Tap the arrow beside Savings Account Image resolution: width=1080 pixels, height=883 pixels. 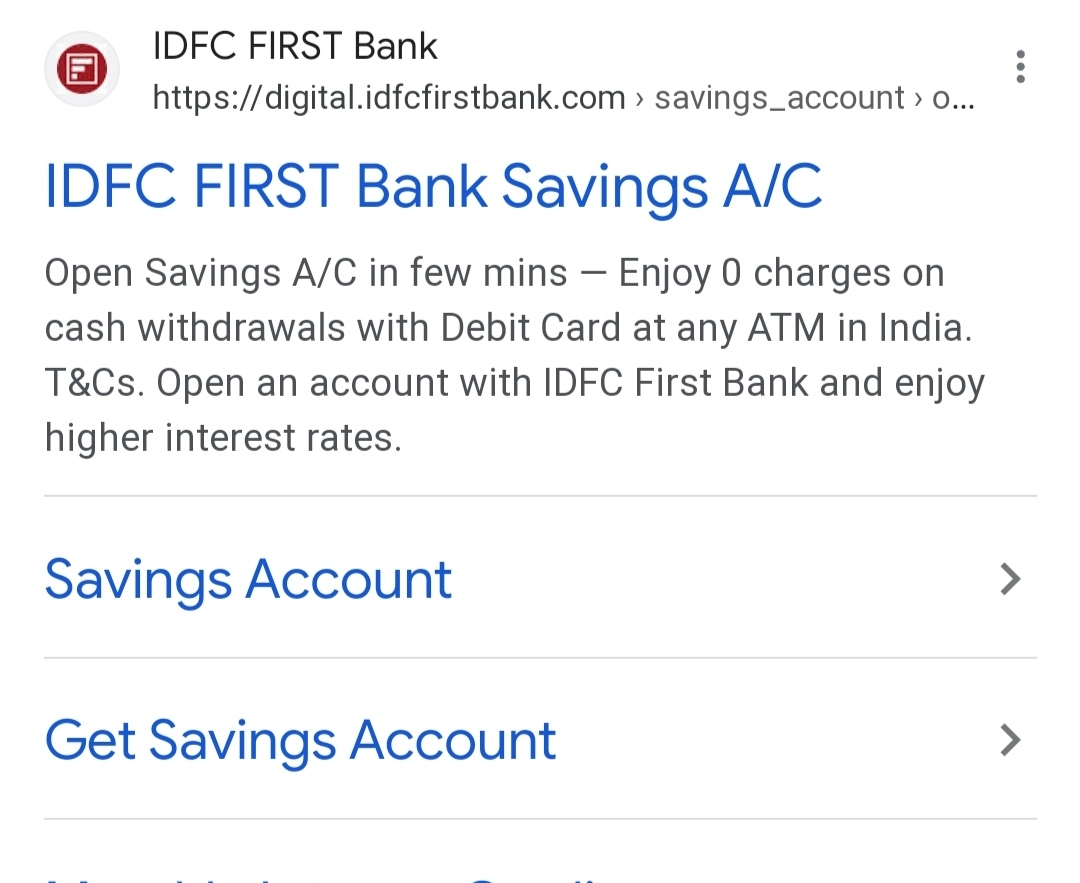[x=1011, y=579]
